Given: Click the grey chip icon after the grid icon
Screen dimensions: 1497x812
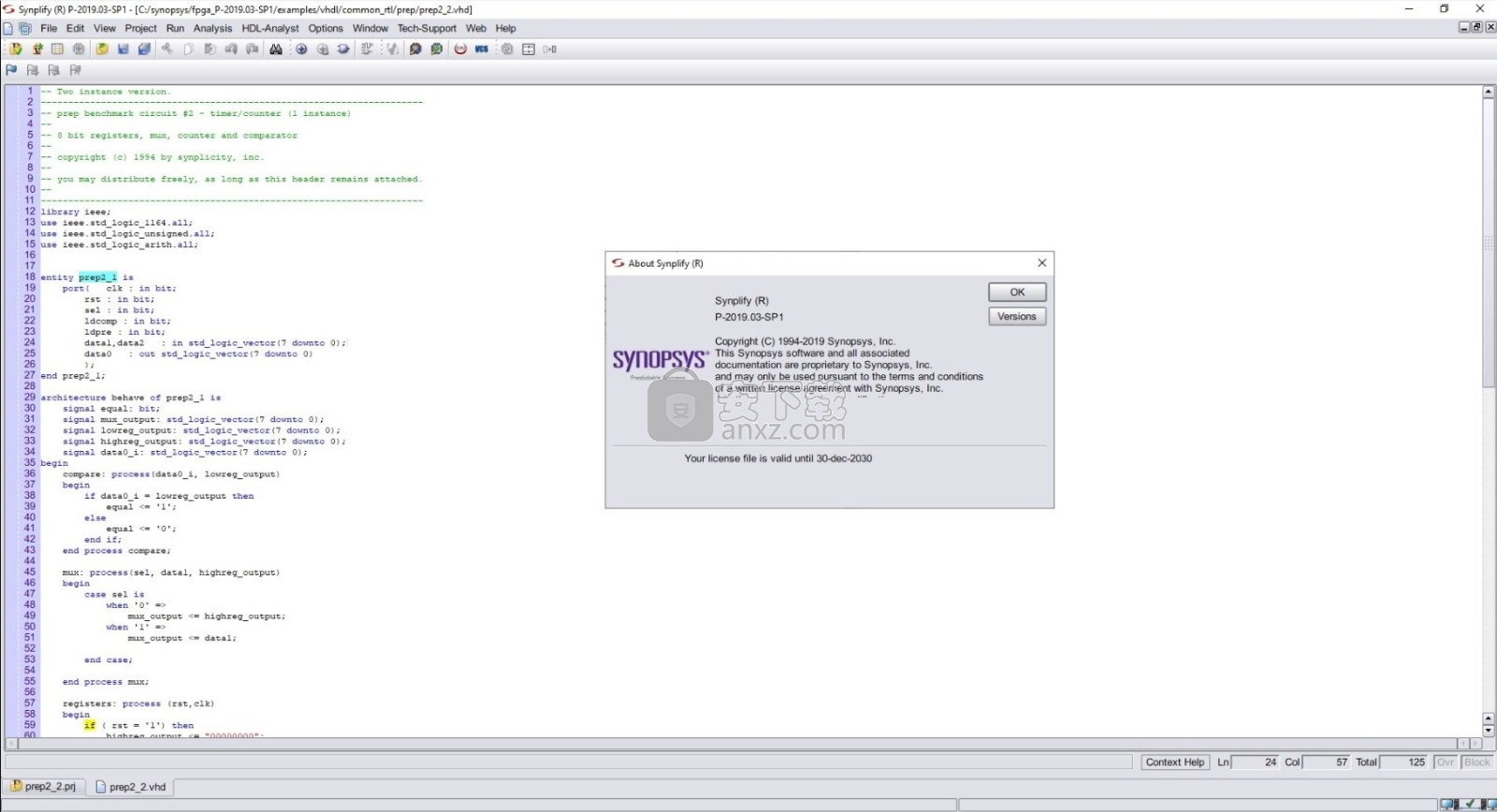Looking at the screenshot, I should pos(80,50).
